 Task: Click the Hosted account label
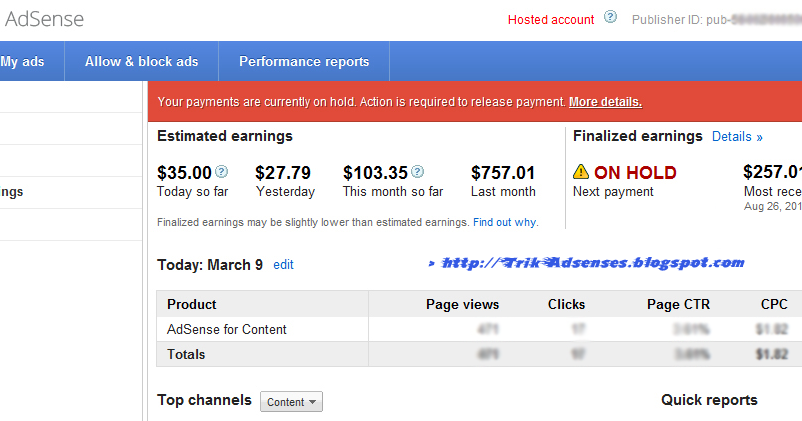tap(551, 19)
